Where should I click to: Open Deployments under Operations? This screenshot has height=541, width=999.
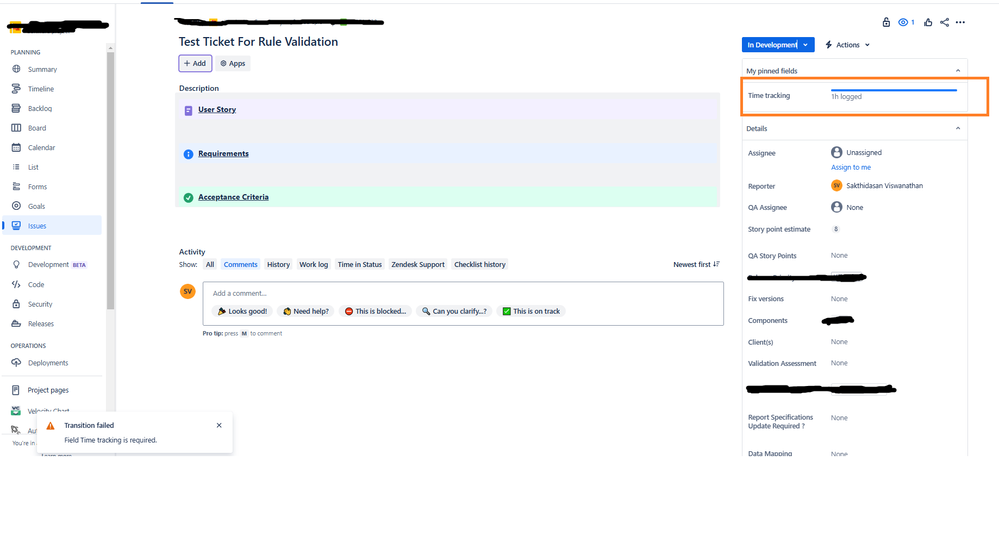pyautogui.click(x=48, y=363)
